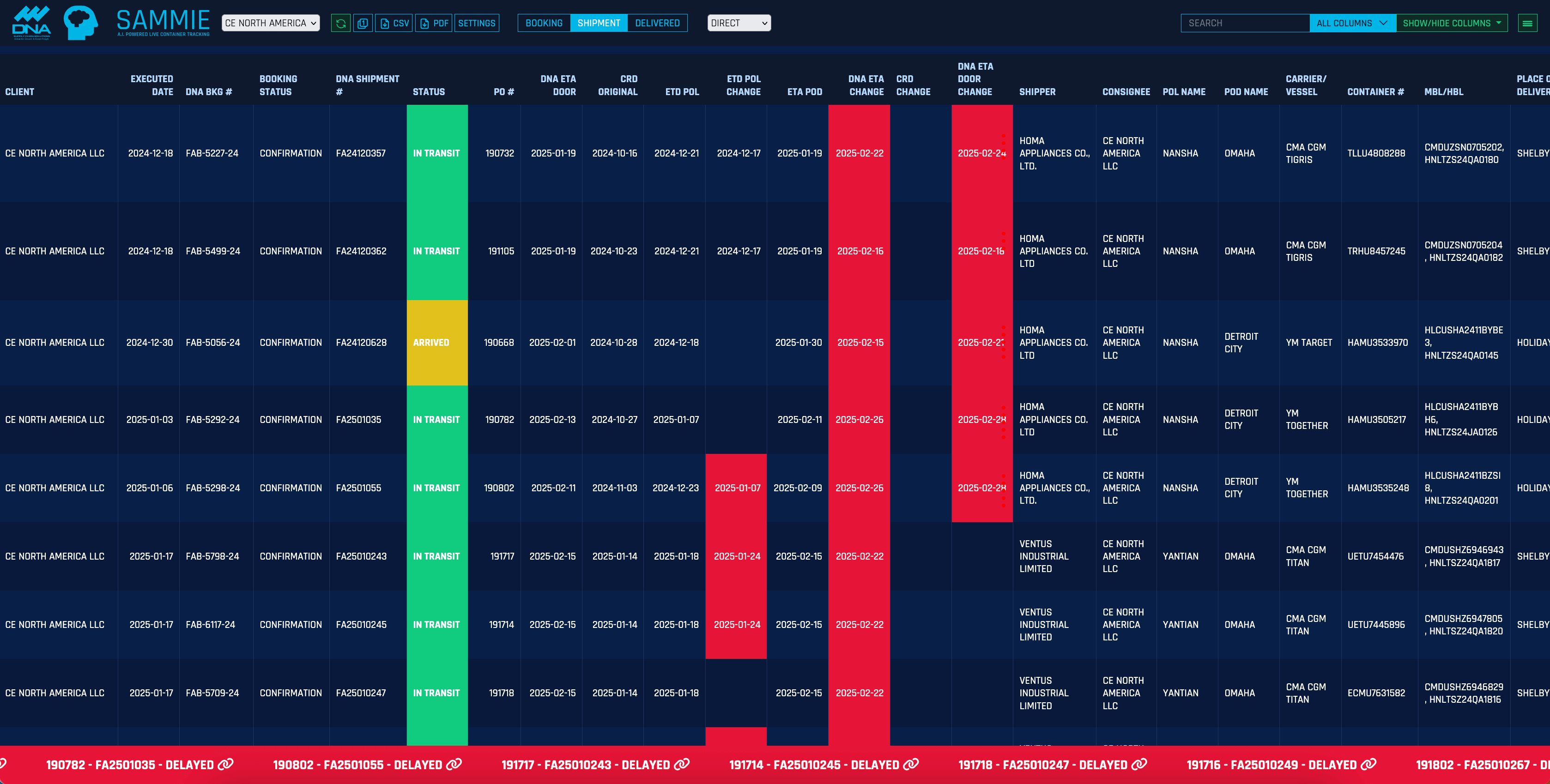Click inside the SEARCH input field
Viewport: 1550px width, 784px height.
1245,23
